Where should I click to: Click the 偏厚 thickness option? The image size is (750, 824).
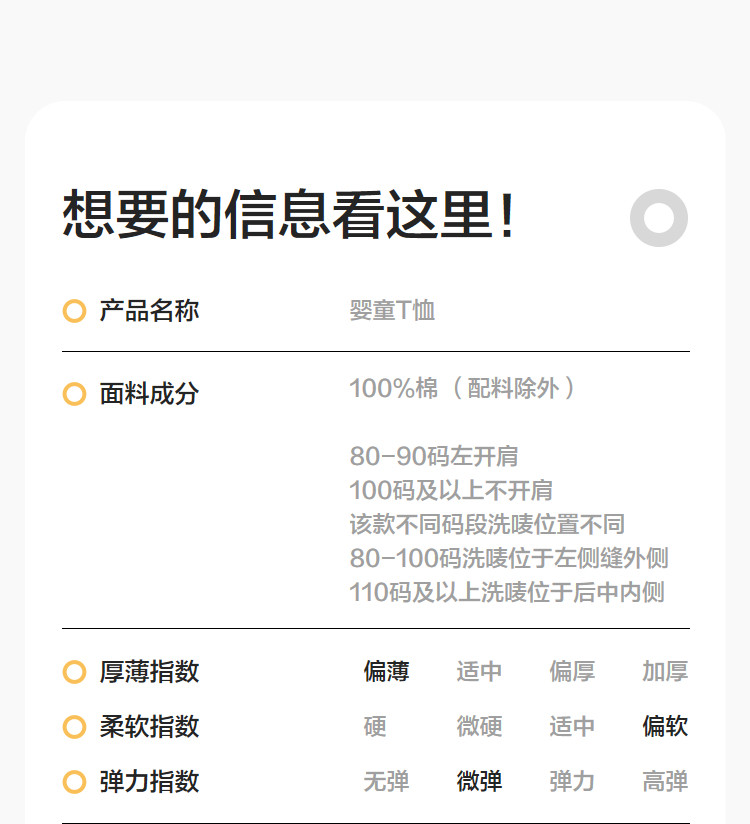coord(572,672)
